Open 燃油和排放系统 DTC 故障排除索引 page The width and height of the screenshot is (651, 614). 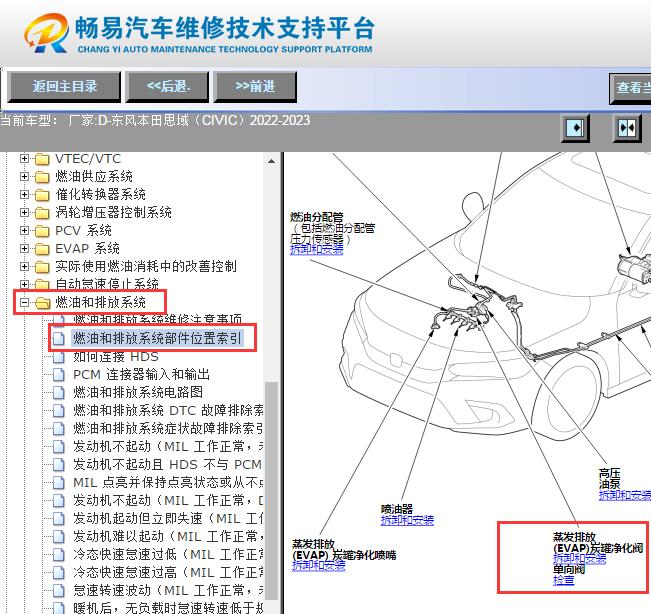[168, 411]
